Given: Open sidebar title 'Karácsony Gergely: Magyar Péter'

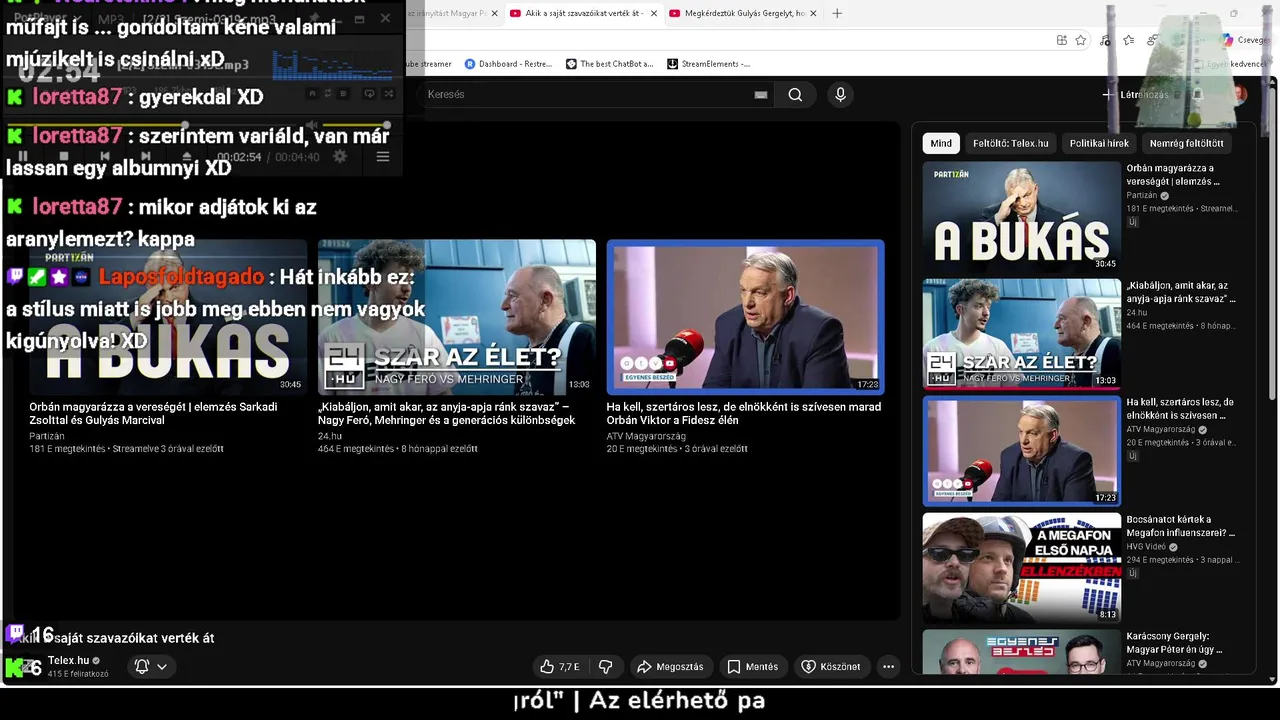Looking at the screenshot, I should (x=1175, y=643).
